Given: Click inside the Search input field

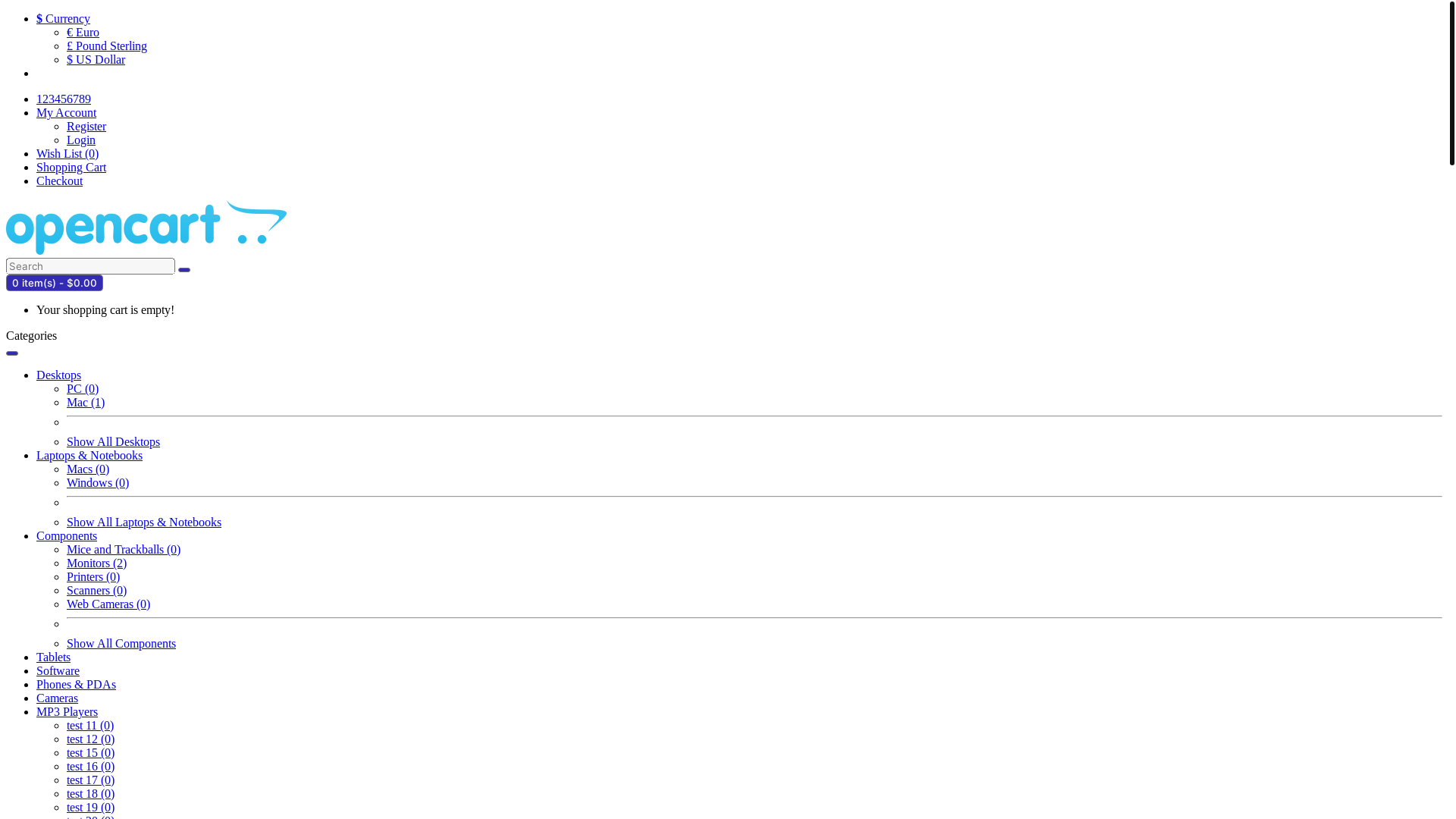Looking at the screenshot, I should [90, 266].
